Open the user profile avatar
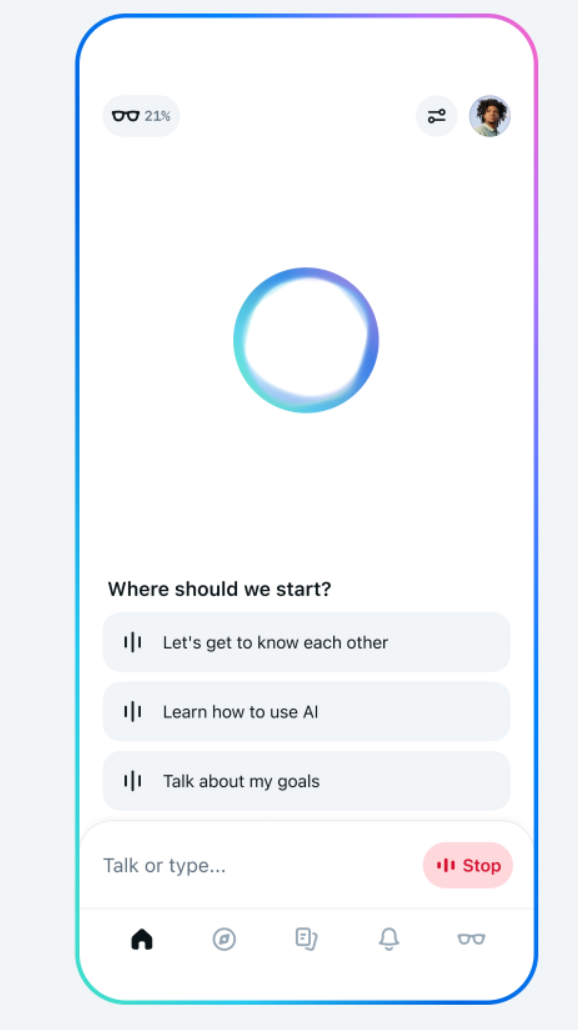 (490, 116)
